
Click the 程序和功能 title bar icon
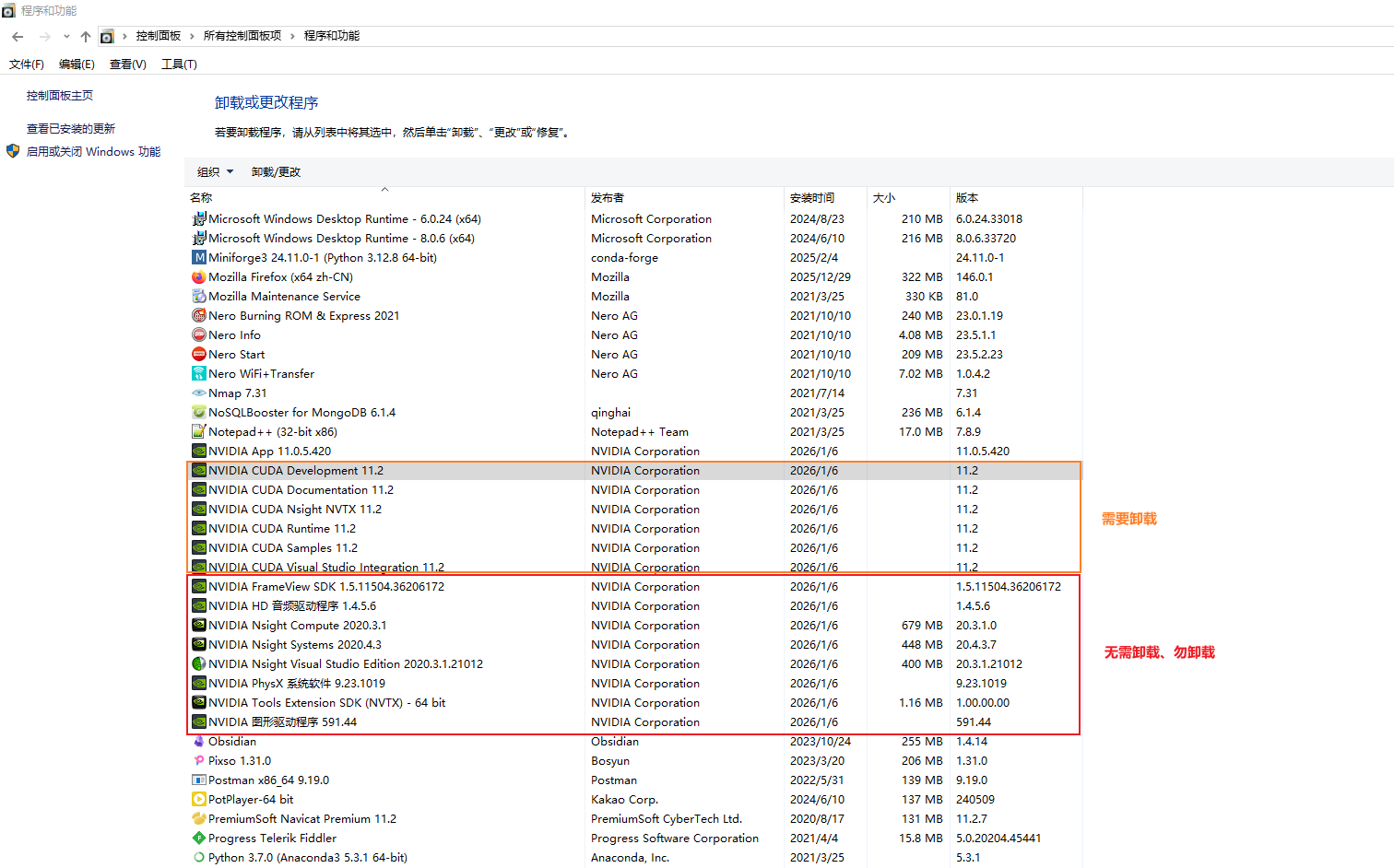pos(9,10)
